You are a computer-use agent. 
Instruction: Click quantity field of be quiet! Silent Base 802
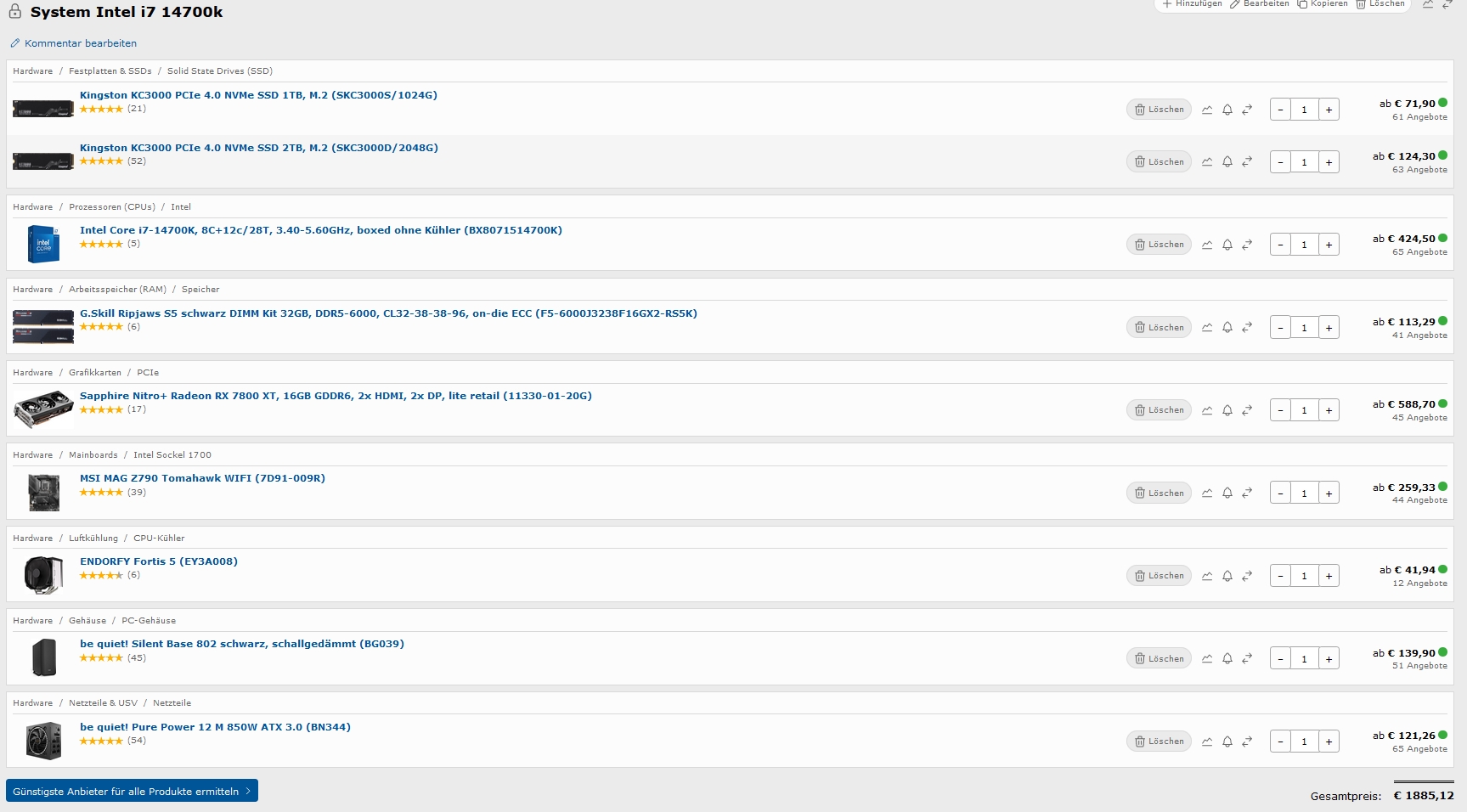point(1304,659)
